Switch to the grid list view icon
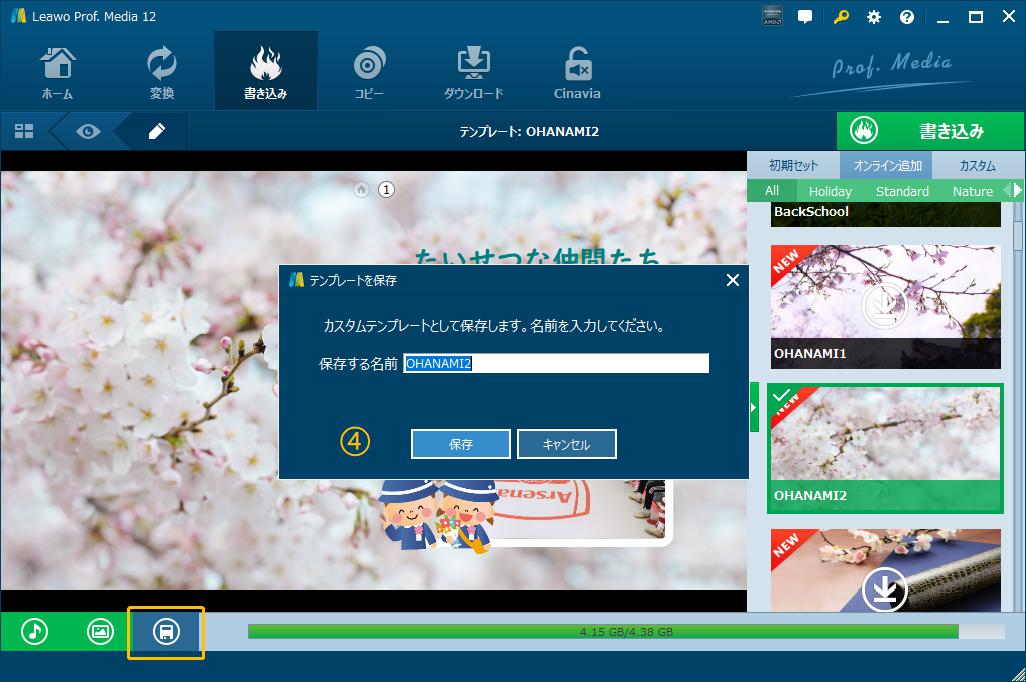 (x=24, y=131)
